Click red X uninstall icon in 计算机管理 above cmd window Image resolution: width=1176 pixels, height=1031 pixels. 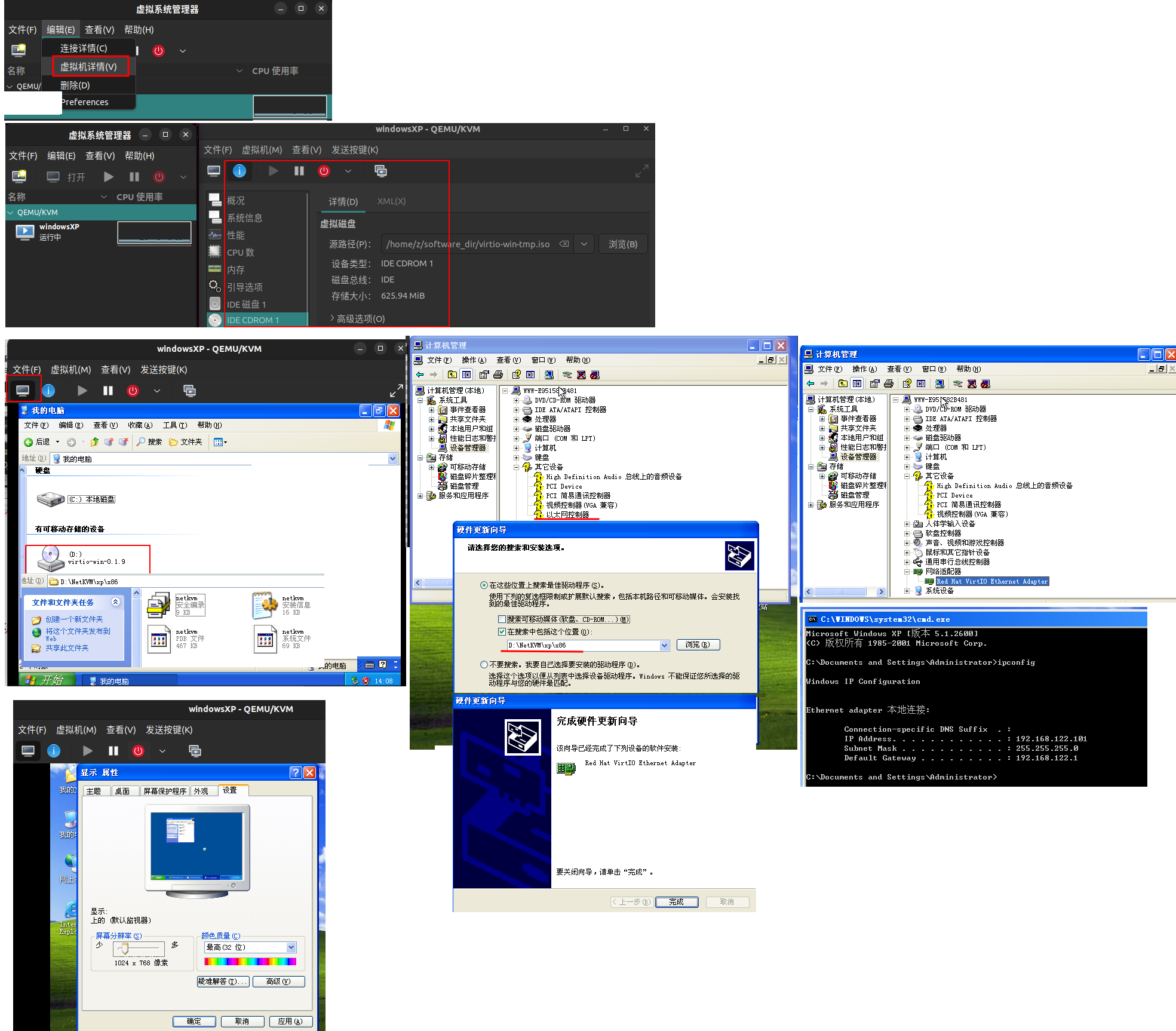tap(972, 383)
